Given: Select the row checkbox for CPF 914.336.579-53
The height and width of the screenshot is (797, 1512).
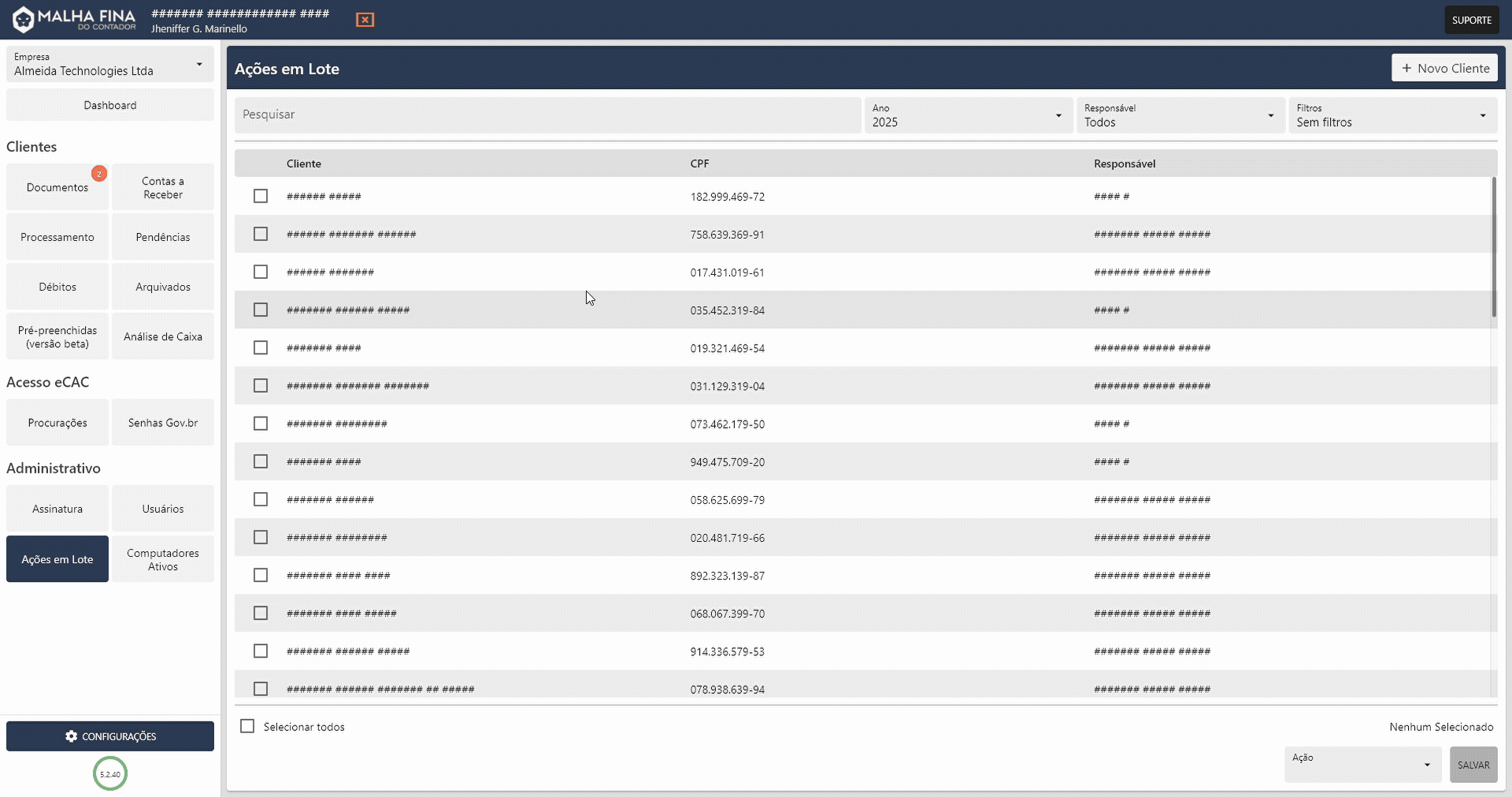Looking at the screenshot, I should pyautogui.click(x=261, y=651).
